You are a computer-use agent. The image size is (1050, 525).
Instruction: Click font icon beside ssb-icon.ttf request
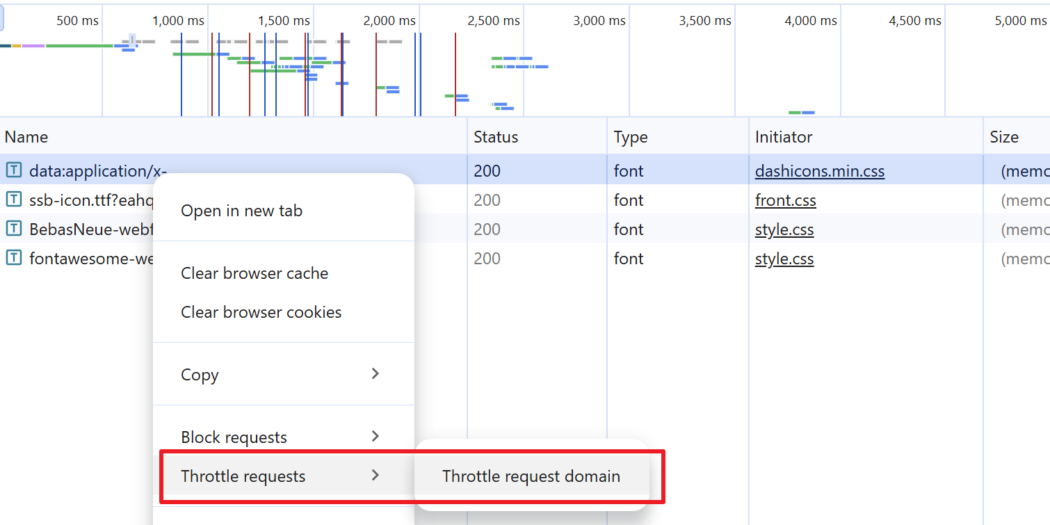click(x=14, y=200)
